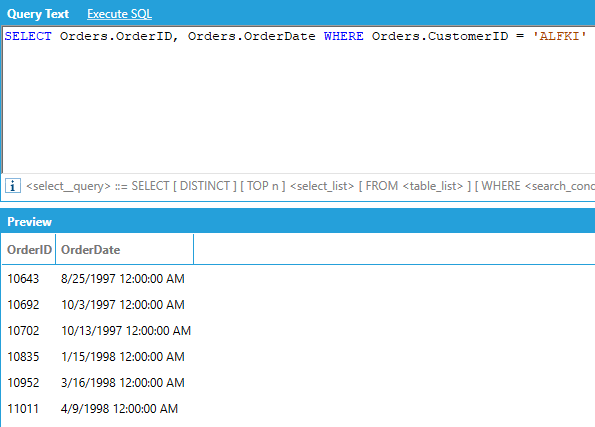Select row with OrderID 10952
Image resolution: width=595 pixels, height=427 pixels.
(x=299, y=383)
